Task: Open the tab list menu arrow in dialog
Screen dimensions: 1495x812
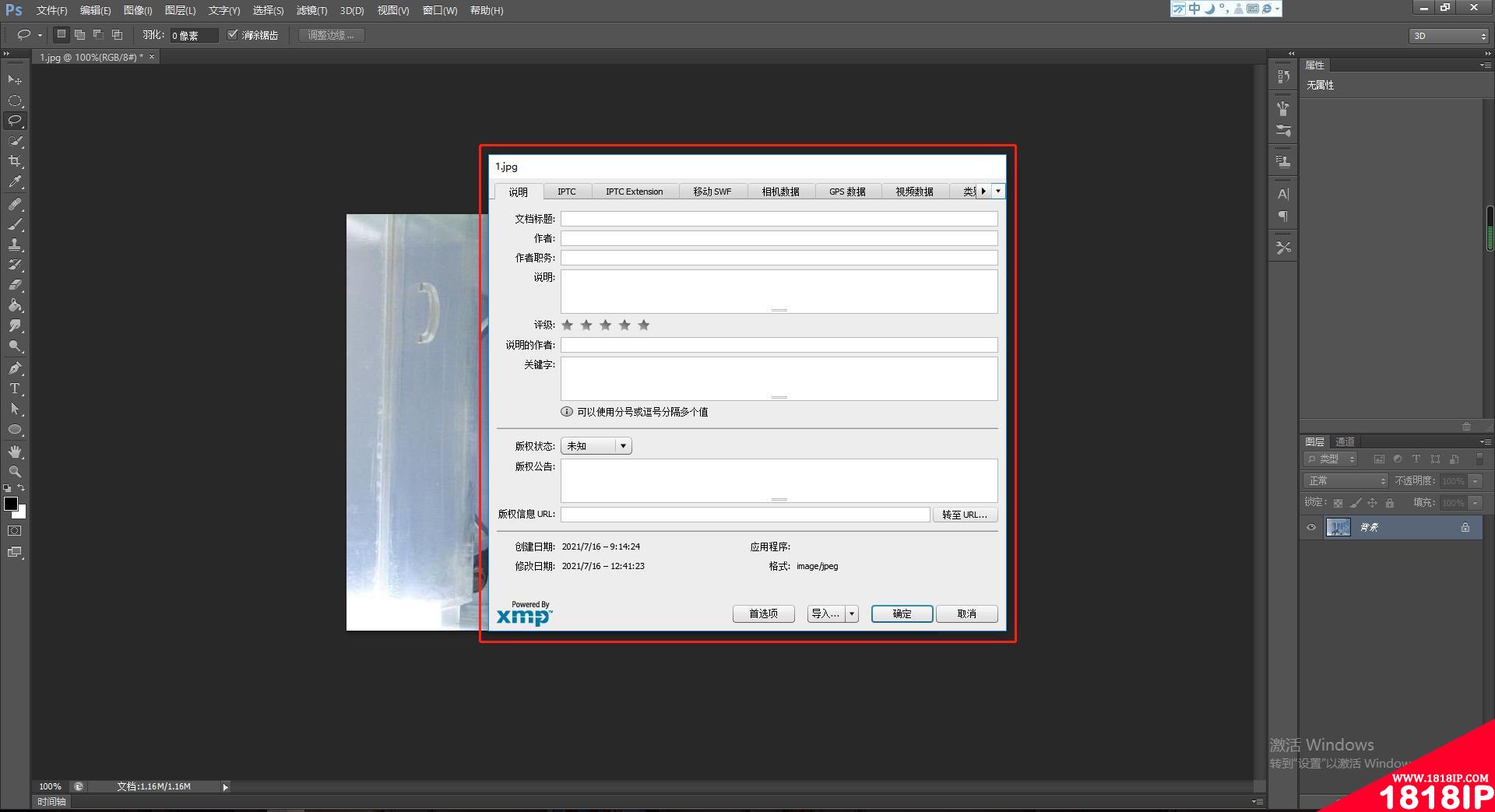Action: pos(998,191)
